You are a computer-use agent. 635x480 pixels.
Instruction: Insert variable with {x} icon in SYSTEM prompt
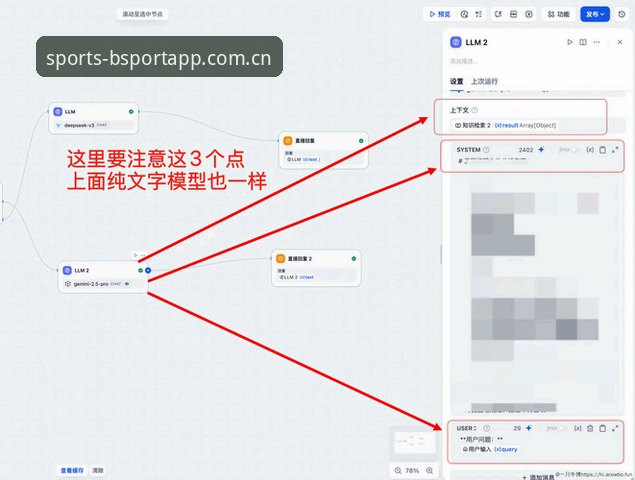click(x=590, y=150)
